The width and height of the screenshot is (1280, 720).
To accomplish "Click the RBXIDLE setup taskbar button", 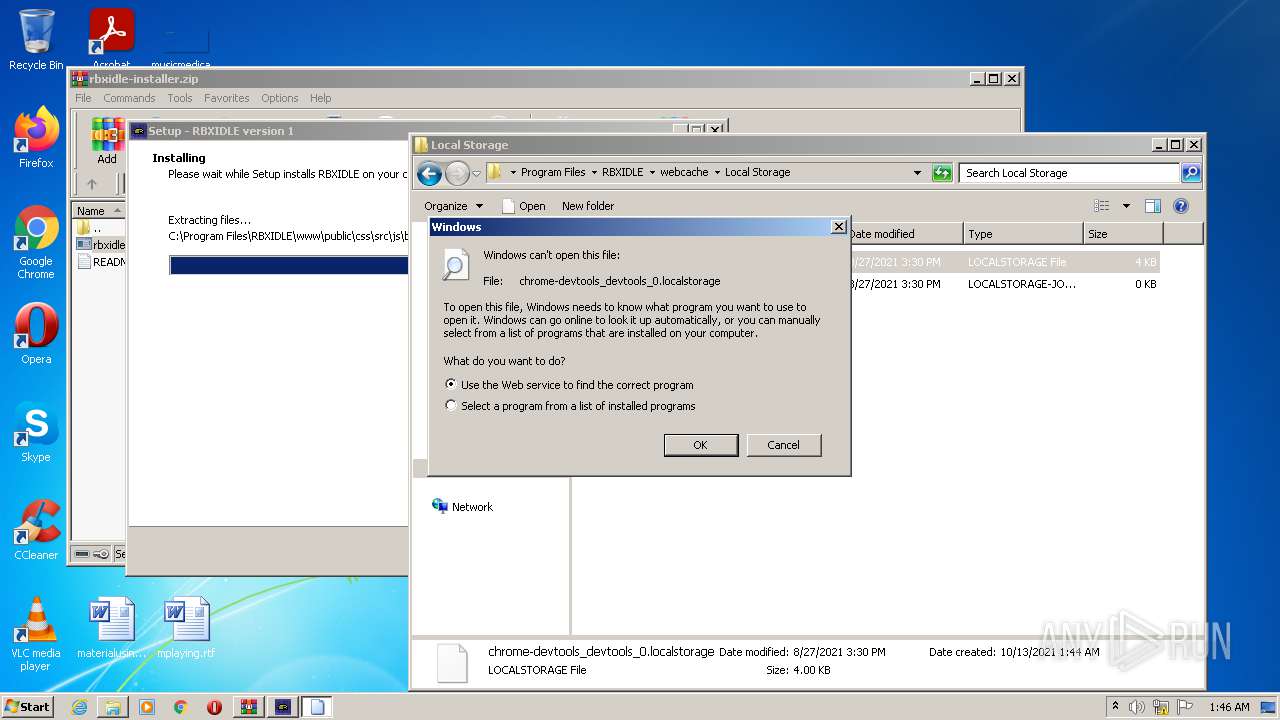I will coord(283,707).
